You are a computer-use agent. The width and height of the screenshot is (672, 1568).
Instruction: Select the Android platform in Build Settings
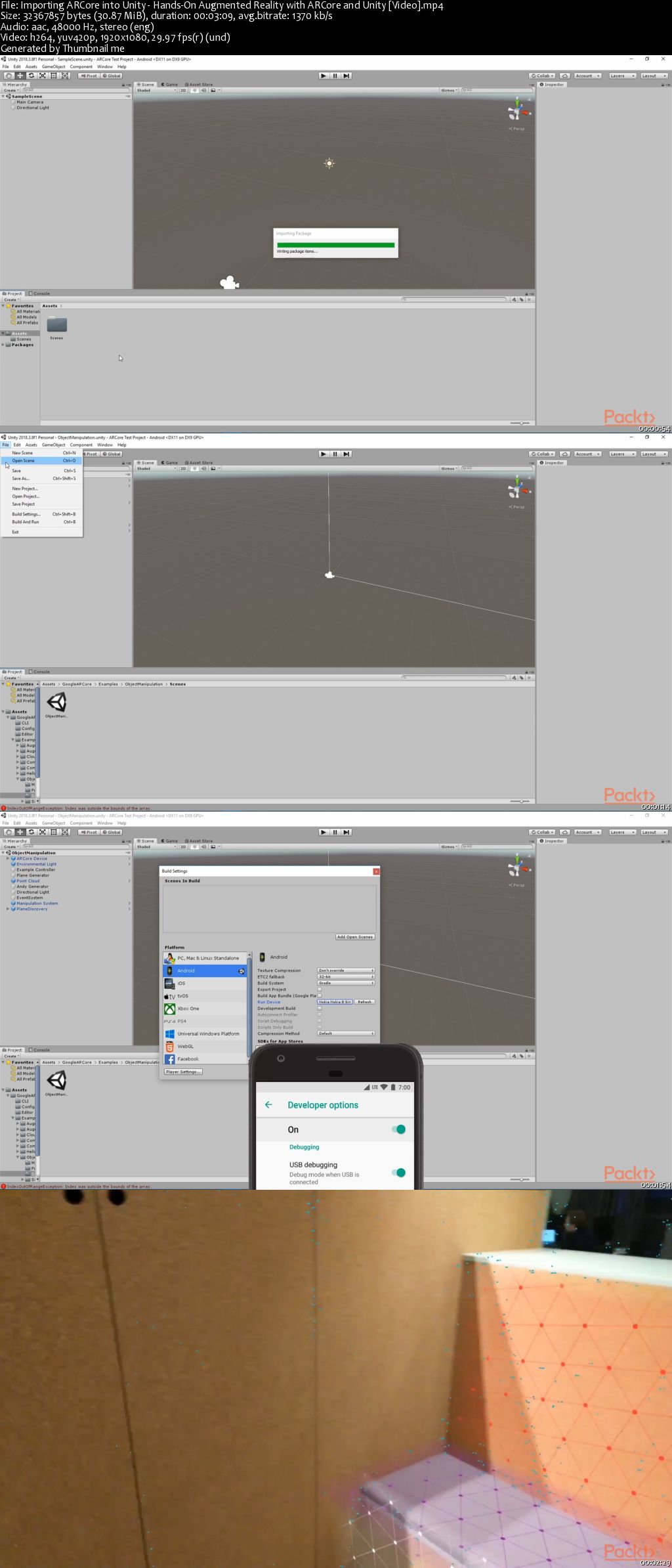205,970
